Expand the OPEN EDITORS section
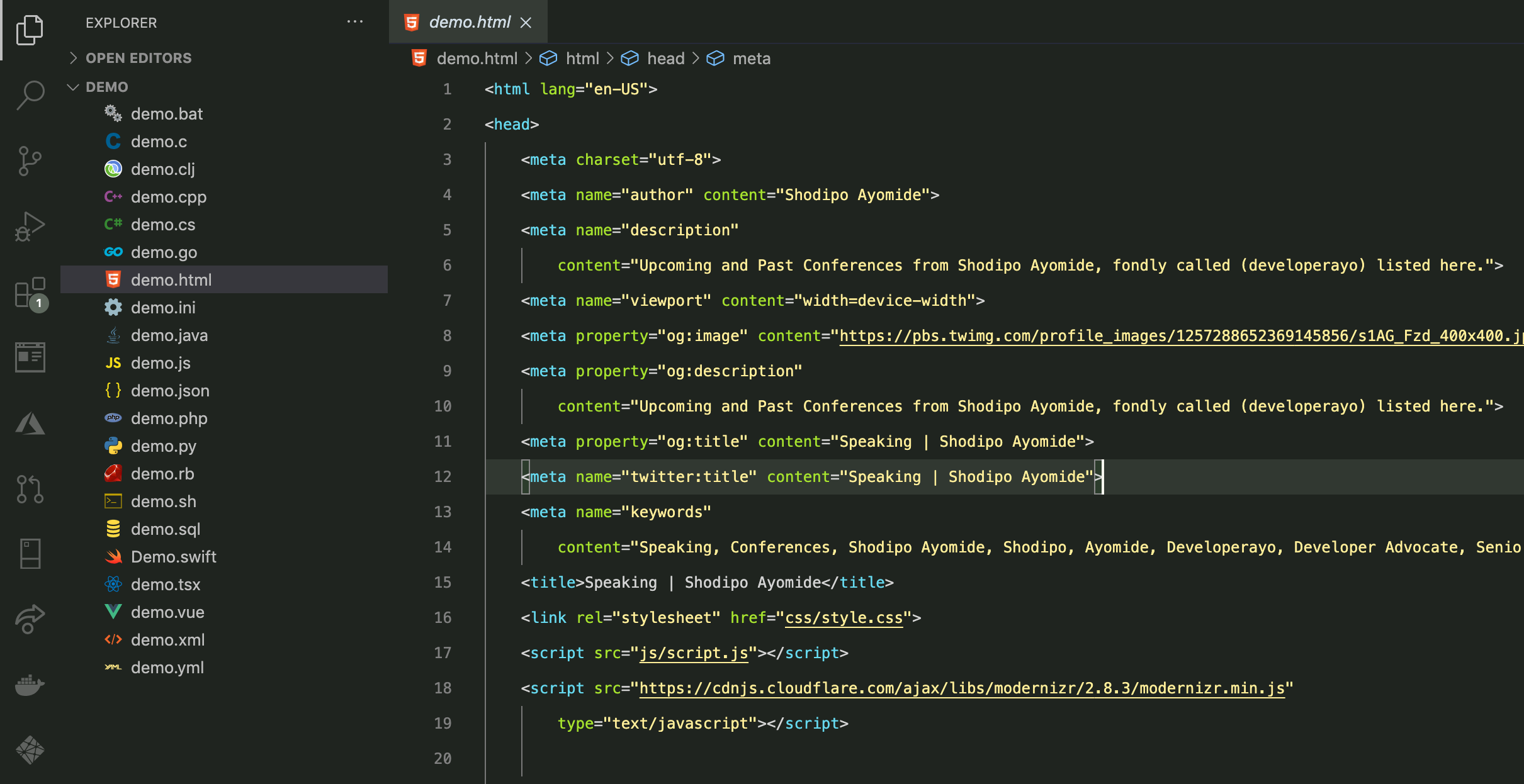Viewport: 1524px width, 784px height. click(74, 57)
